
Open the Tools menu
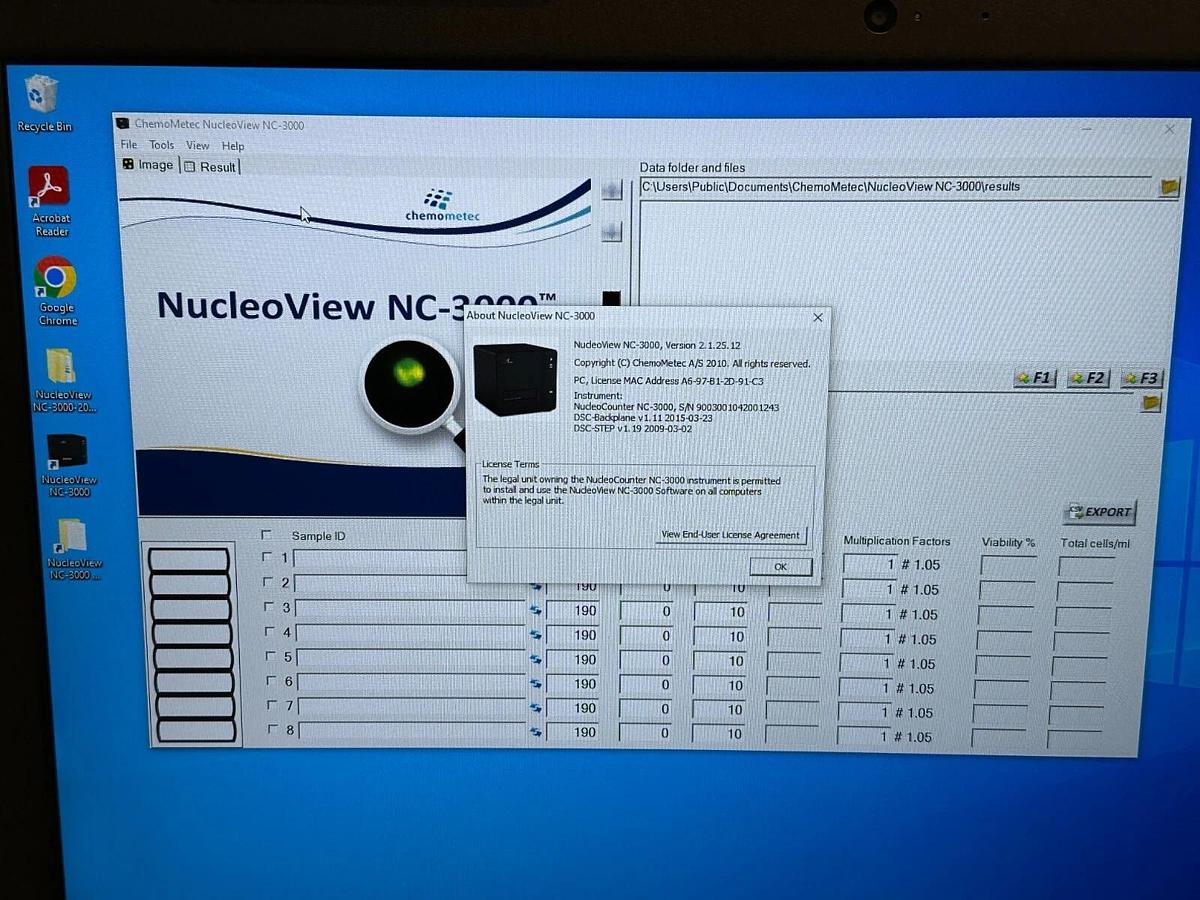[x=162, y=145]
